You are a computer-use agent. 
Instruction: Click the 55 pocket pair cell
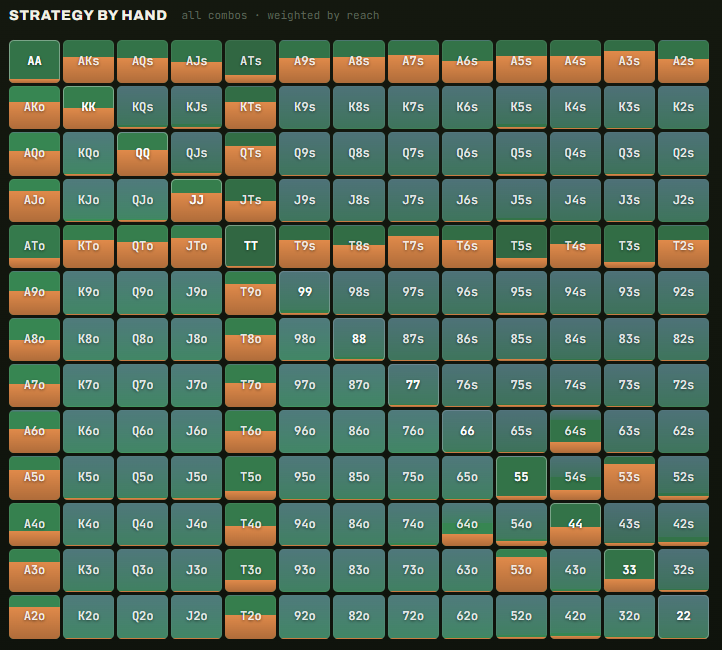521,477
